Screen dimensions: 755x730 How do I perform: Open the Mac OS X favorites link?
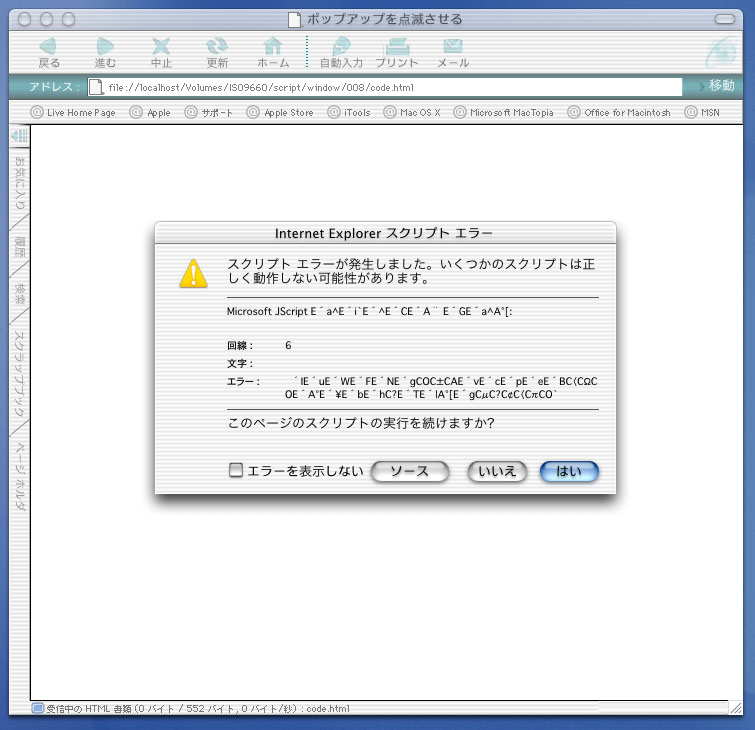pos(412,113)
